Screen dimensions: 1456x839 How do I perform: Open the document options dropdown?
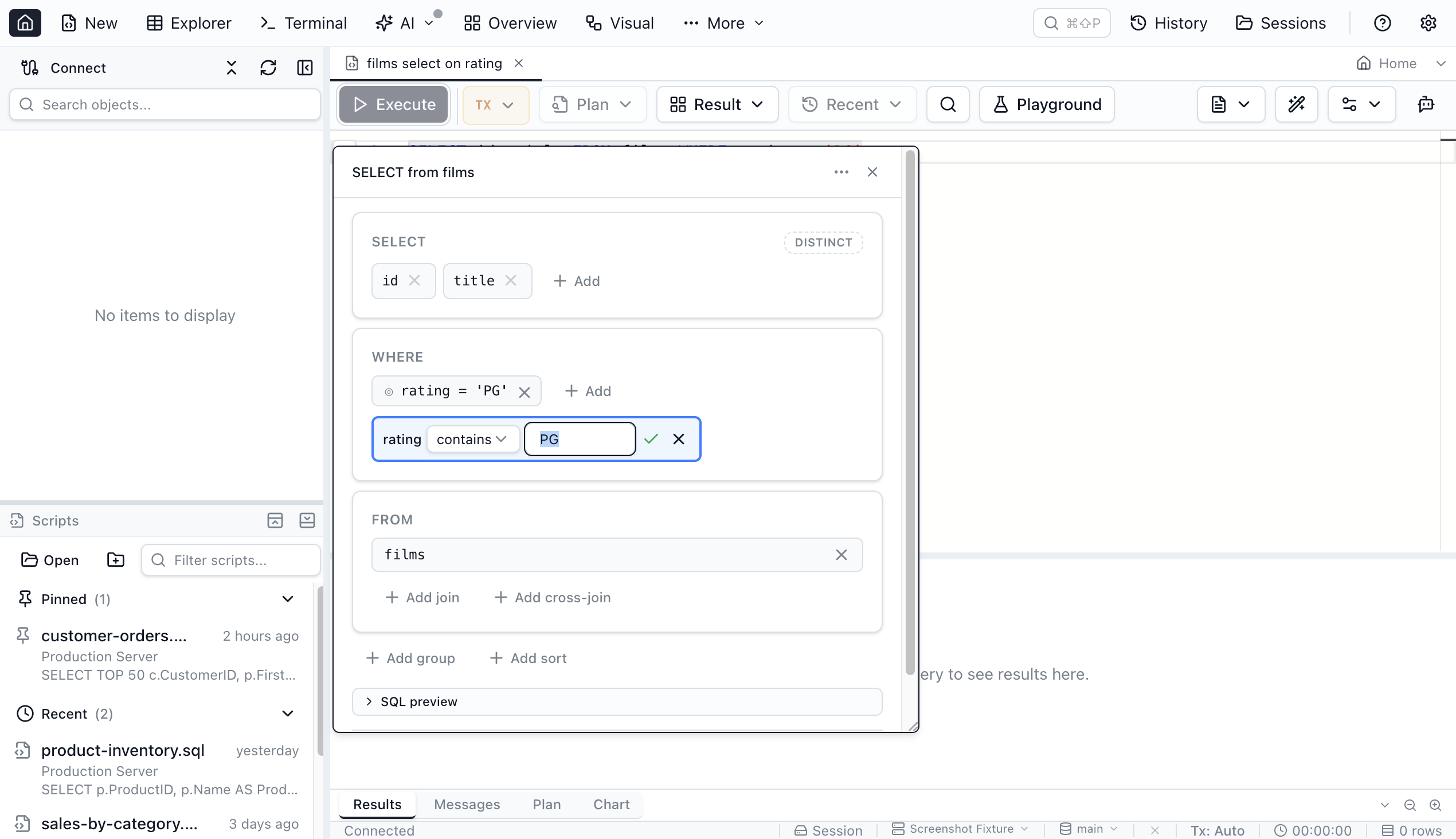point(1231,104)
